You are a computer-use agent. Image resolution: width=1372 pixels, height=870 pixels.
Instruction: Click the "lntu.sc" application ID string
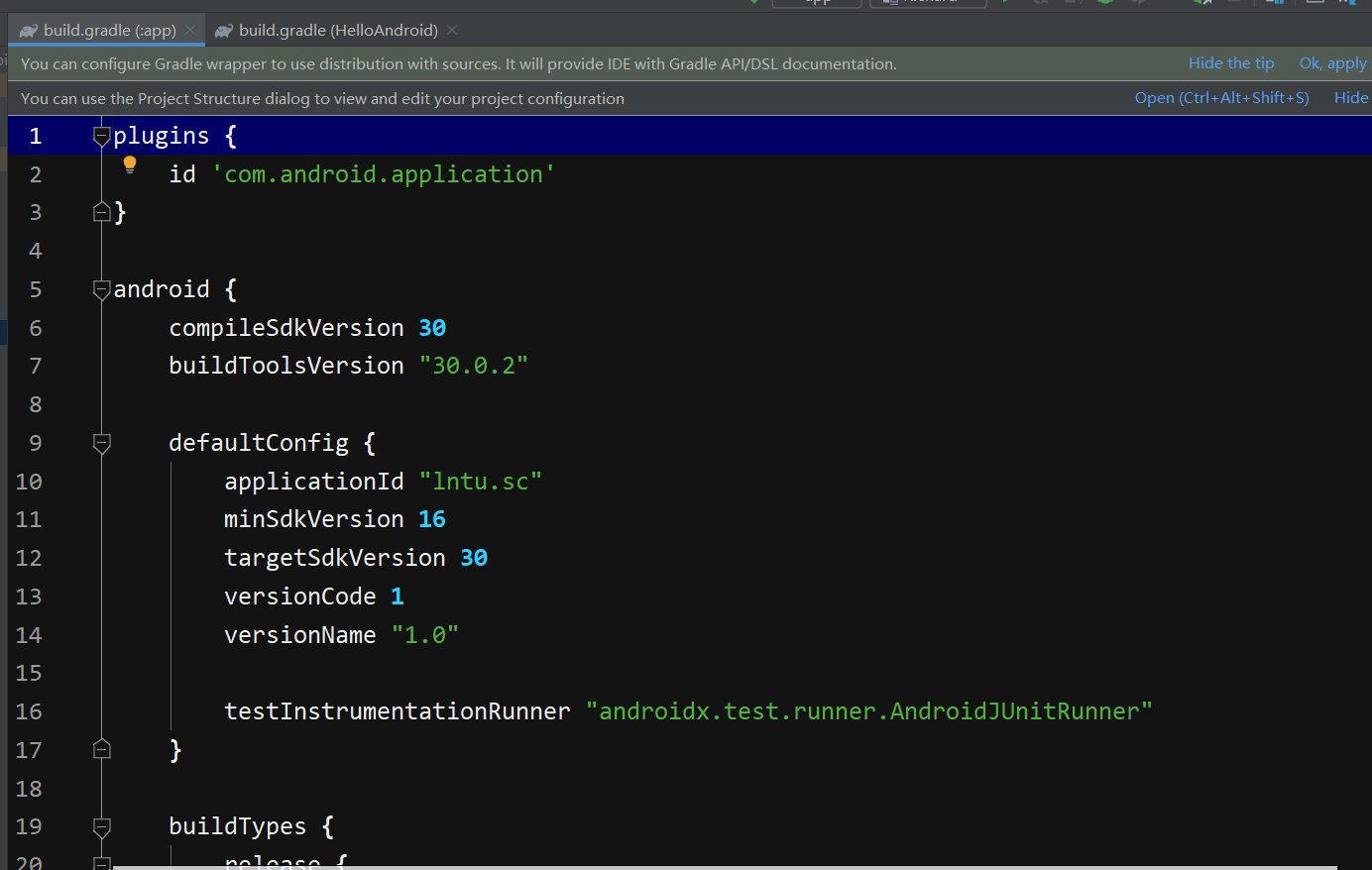pyautogui.click(x=481, y=482)
